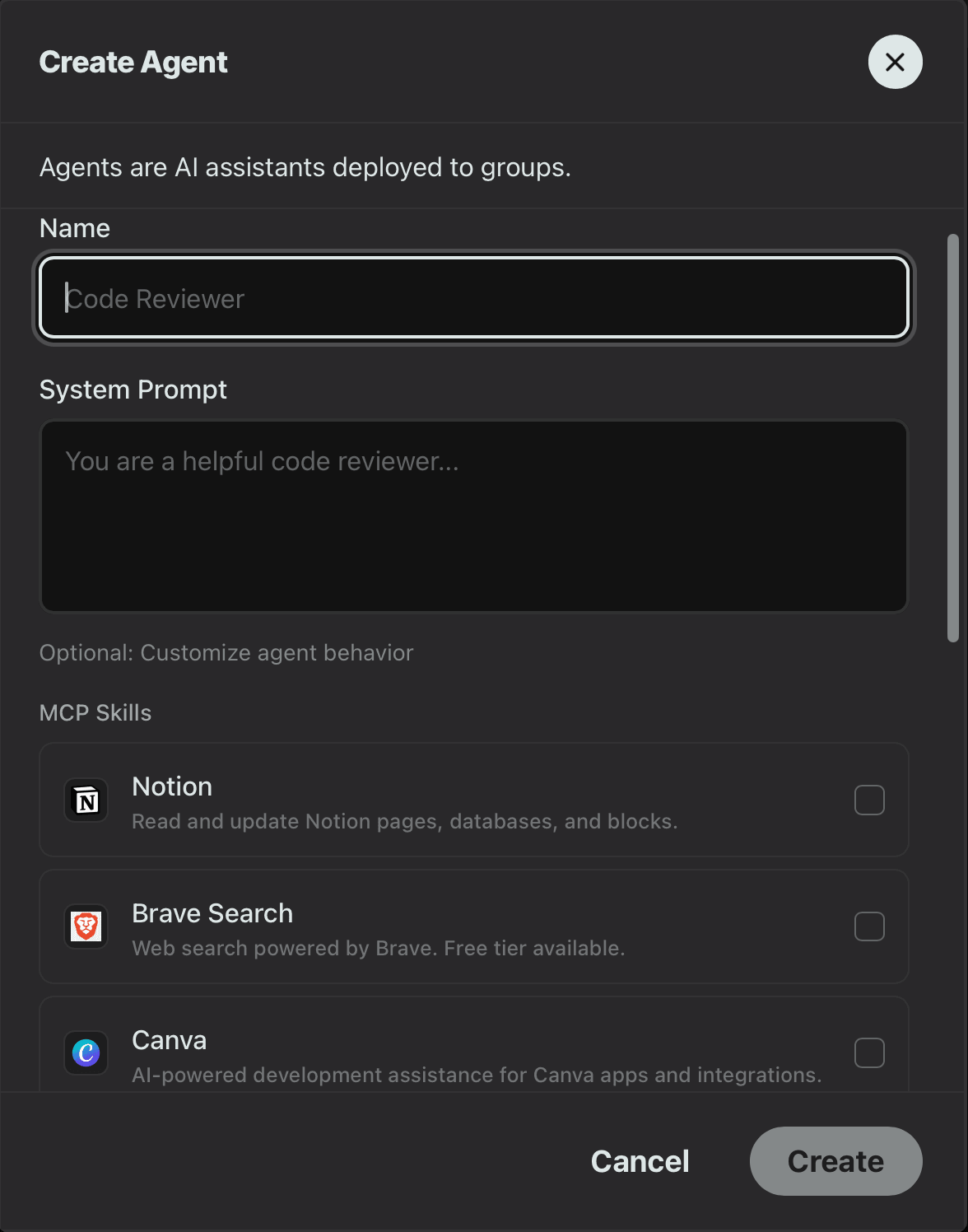Click the Brave Search lion icon
Image resolution: width=968 pixels, height=1232 pixels.
[x=85, y=926]
